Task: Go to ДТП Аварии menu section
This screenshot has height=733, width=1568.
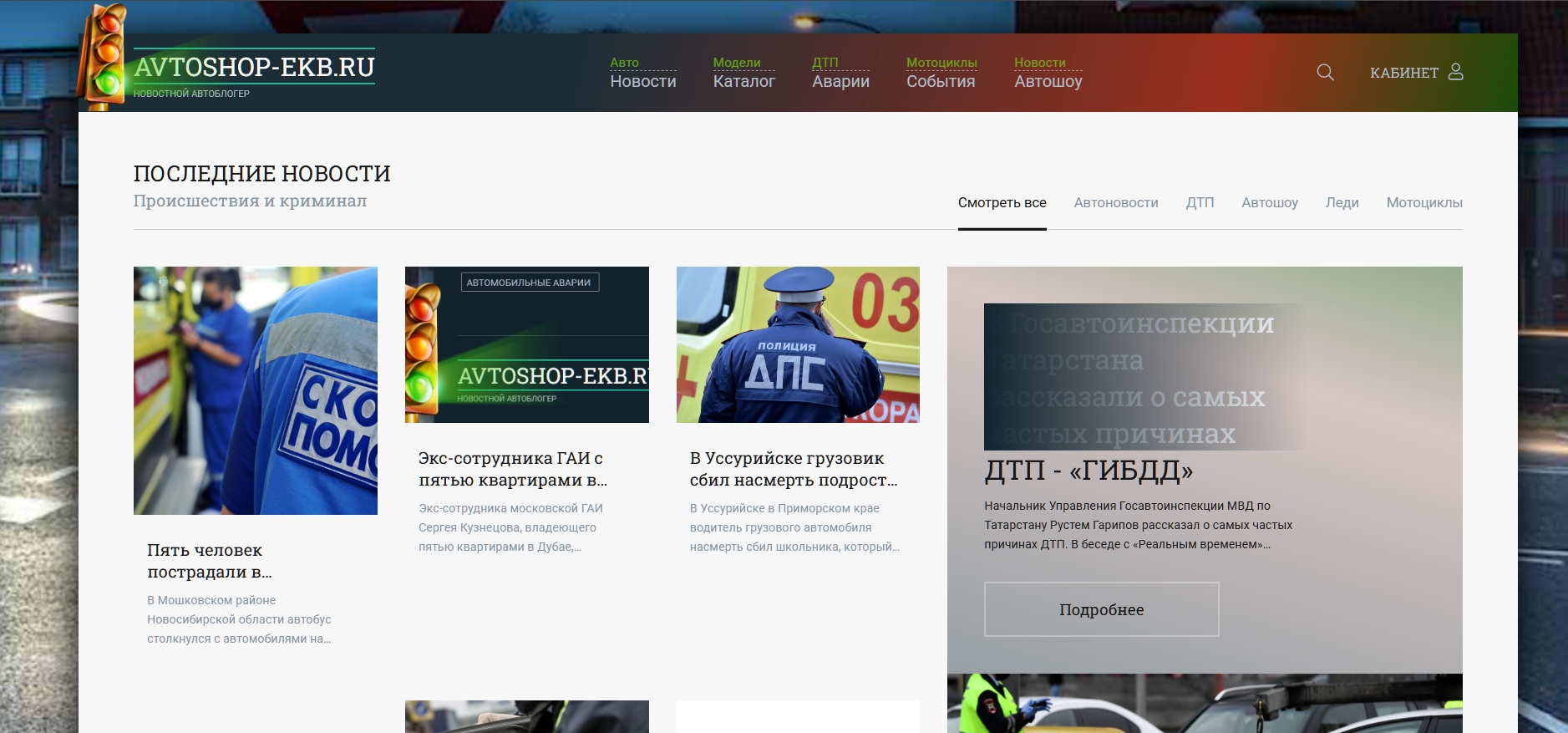Action: (840, 73)
